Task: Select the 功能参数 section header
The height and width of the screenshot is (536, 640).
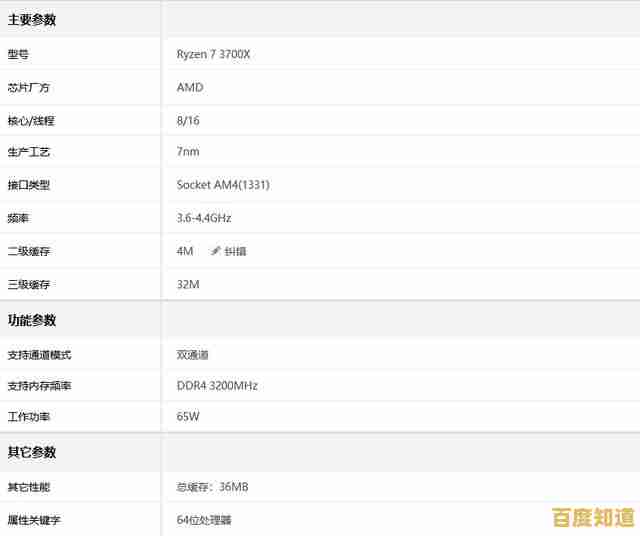Action: [x=32, y=320]
